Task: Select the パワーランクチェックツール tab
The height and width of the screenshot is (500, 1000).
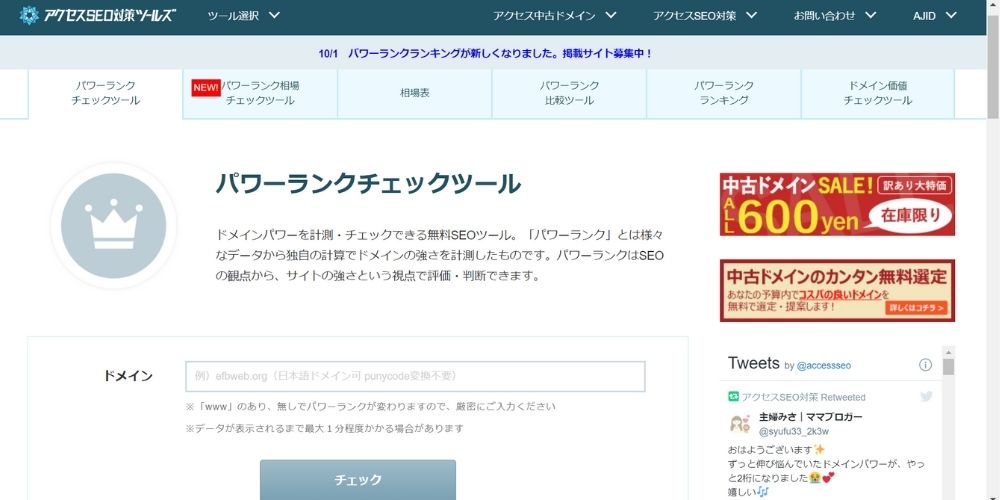Action: click(105, 93)
